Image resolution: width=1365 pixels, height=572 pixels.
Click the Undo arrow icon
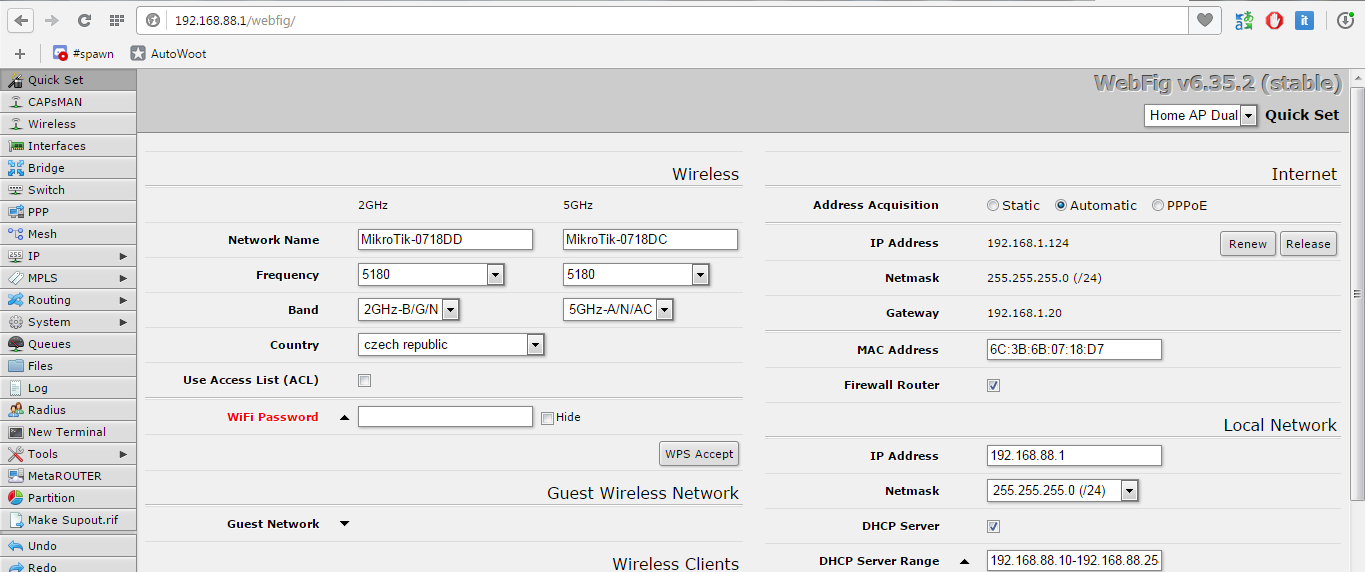tap(15, 546)
